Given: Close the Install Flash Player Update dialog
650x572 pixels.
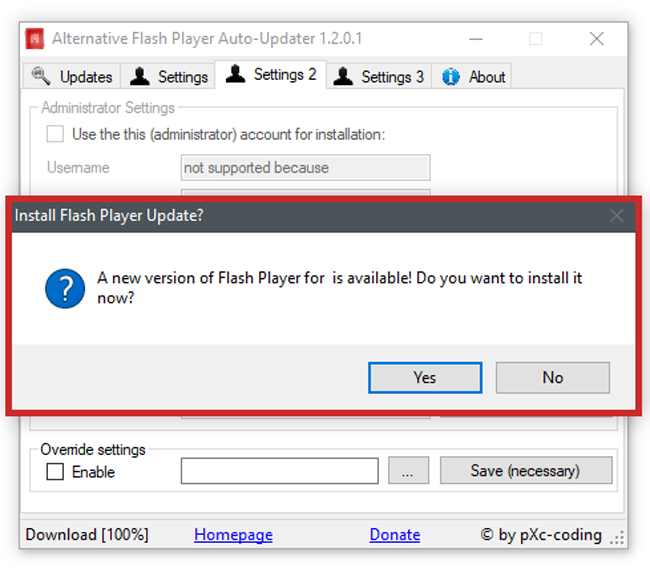Looking at the screenshot, I should tap(616, 215).
